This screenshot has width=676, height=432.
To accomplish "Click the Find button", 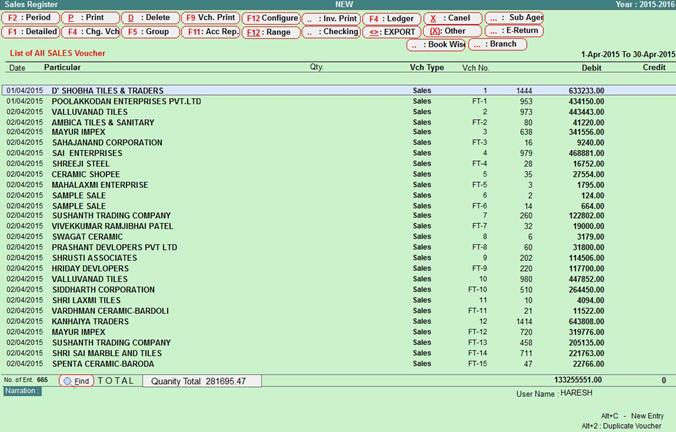I will [x=77, y=381].
